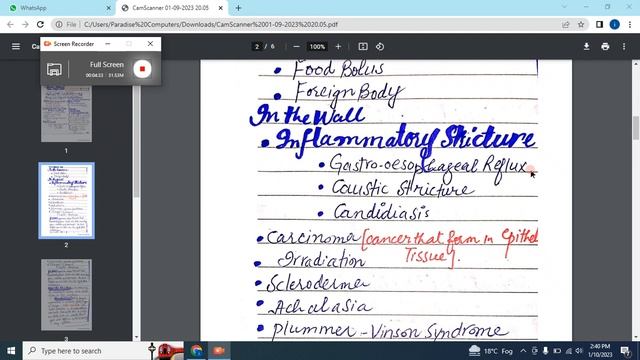
Task: Open the notification center
Action: (x=625, y=351)
